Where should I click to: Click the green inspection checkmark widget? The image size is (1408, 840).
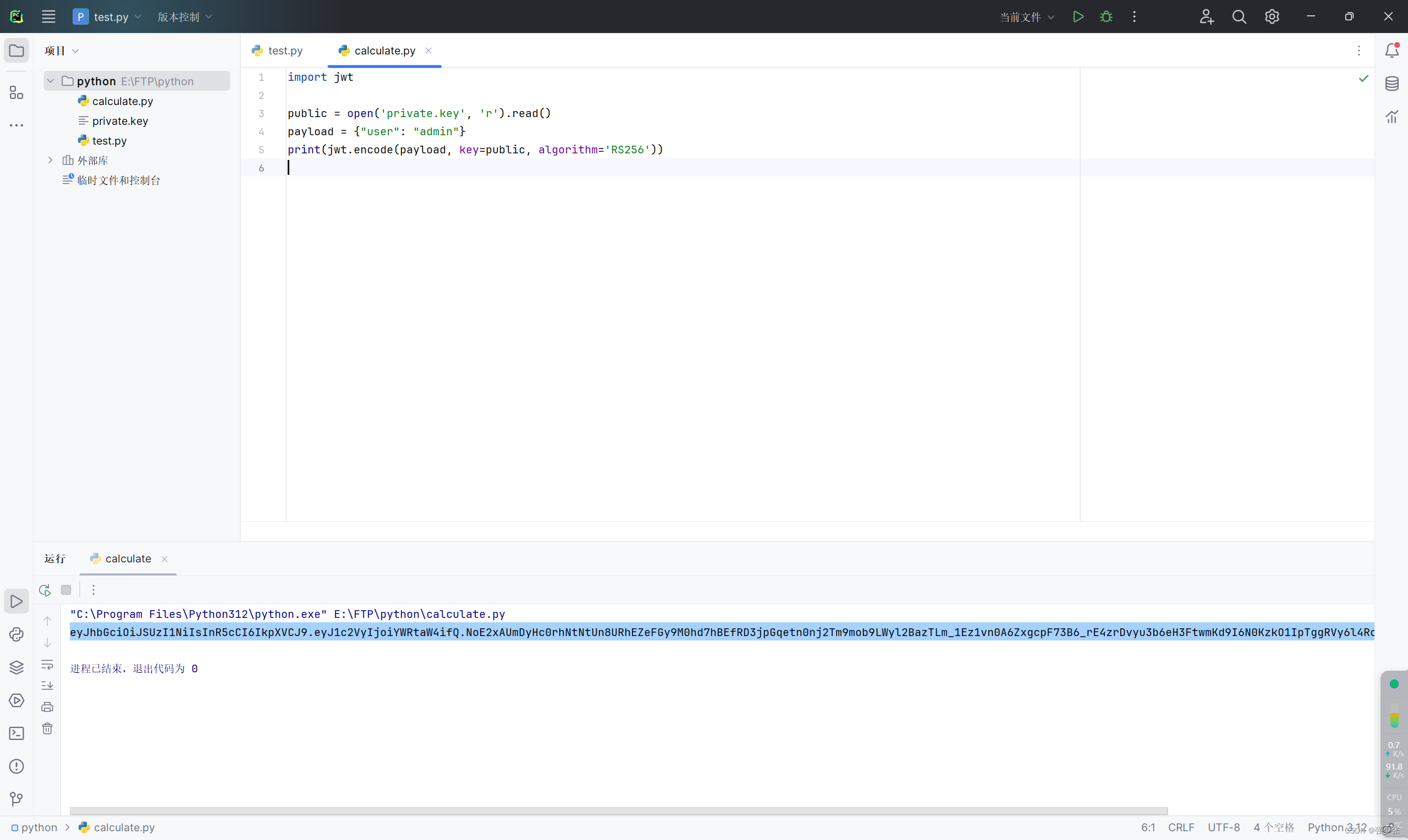point(1363,78)
